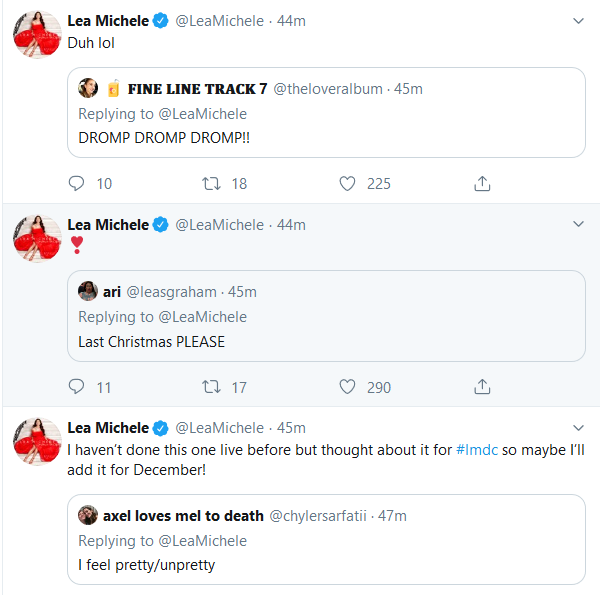This screenshot has height=595, width=600.
Task: Open more options on the #lmdc tweet
Action: pyautogui.click(x=578, y=428)
